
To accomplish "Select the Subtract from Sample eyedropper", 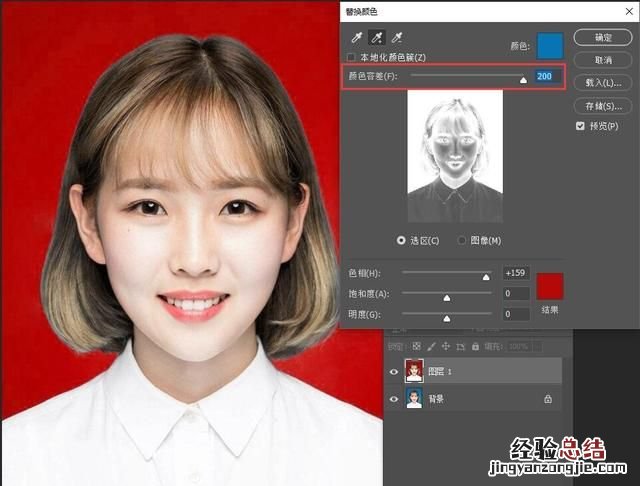I will click(x=397, y=38).
